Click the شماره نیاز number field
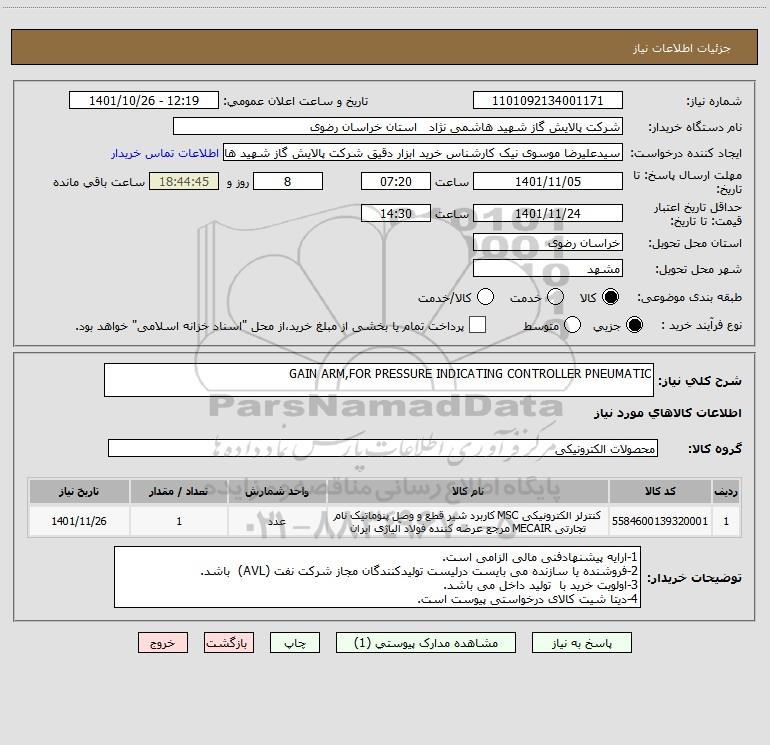Image resolution: width=770 pixels, height=745 pixels. tap(548, 101)
